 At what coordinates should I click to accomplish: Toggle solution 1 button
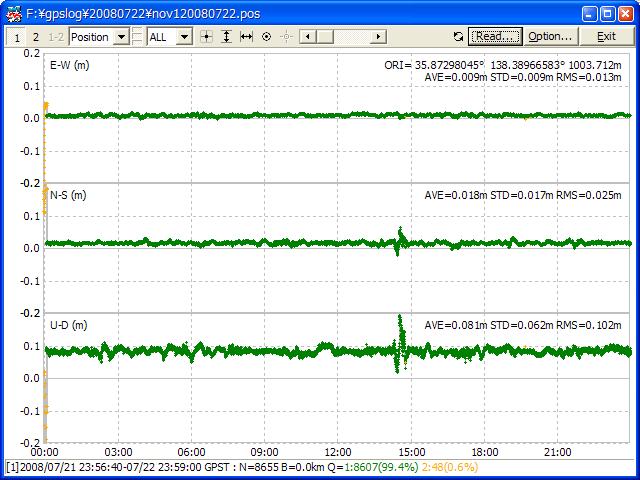(16, 37)
